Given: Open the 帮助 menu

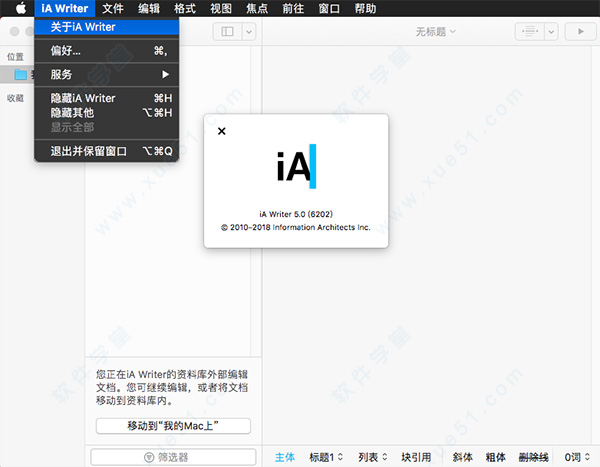Looking at the screenshot, I should tap(365, 8).
